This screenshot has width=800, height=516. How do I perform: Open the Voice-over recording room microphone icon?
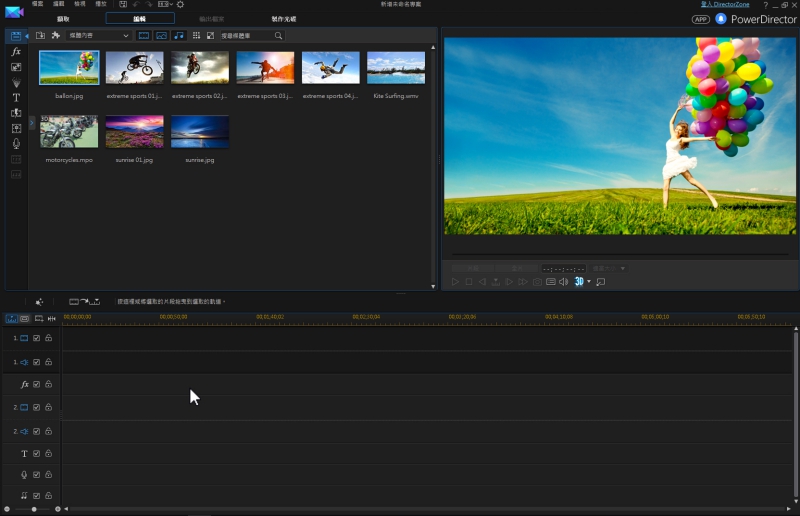pyautogui.click(x=16, y=144)
